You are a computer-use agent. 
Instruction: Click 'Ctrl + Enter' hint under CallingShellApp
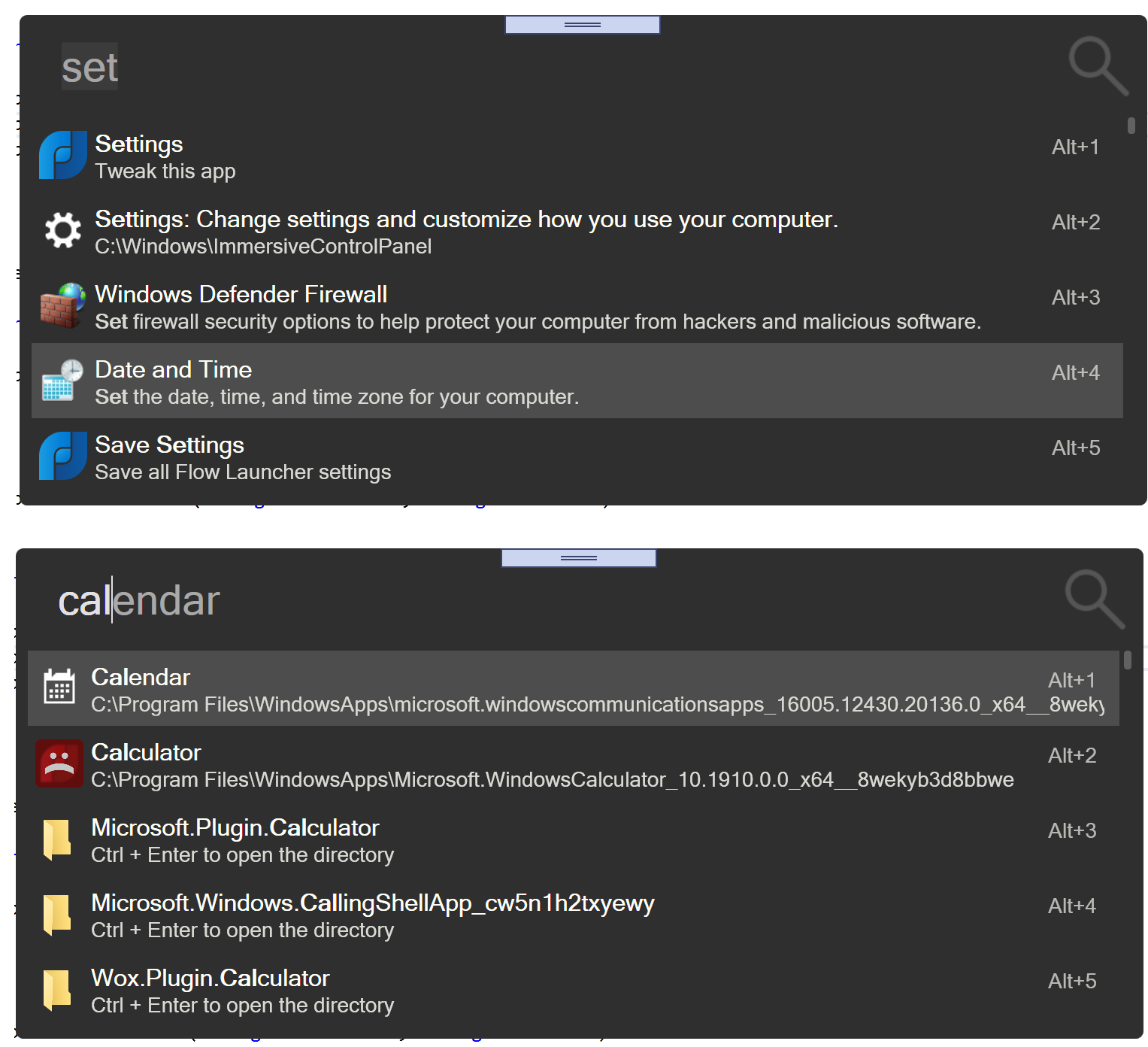coord(242,930)
